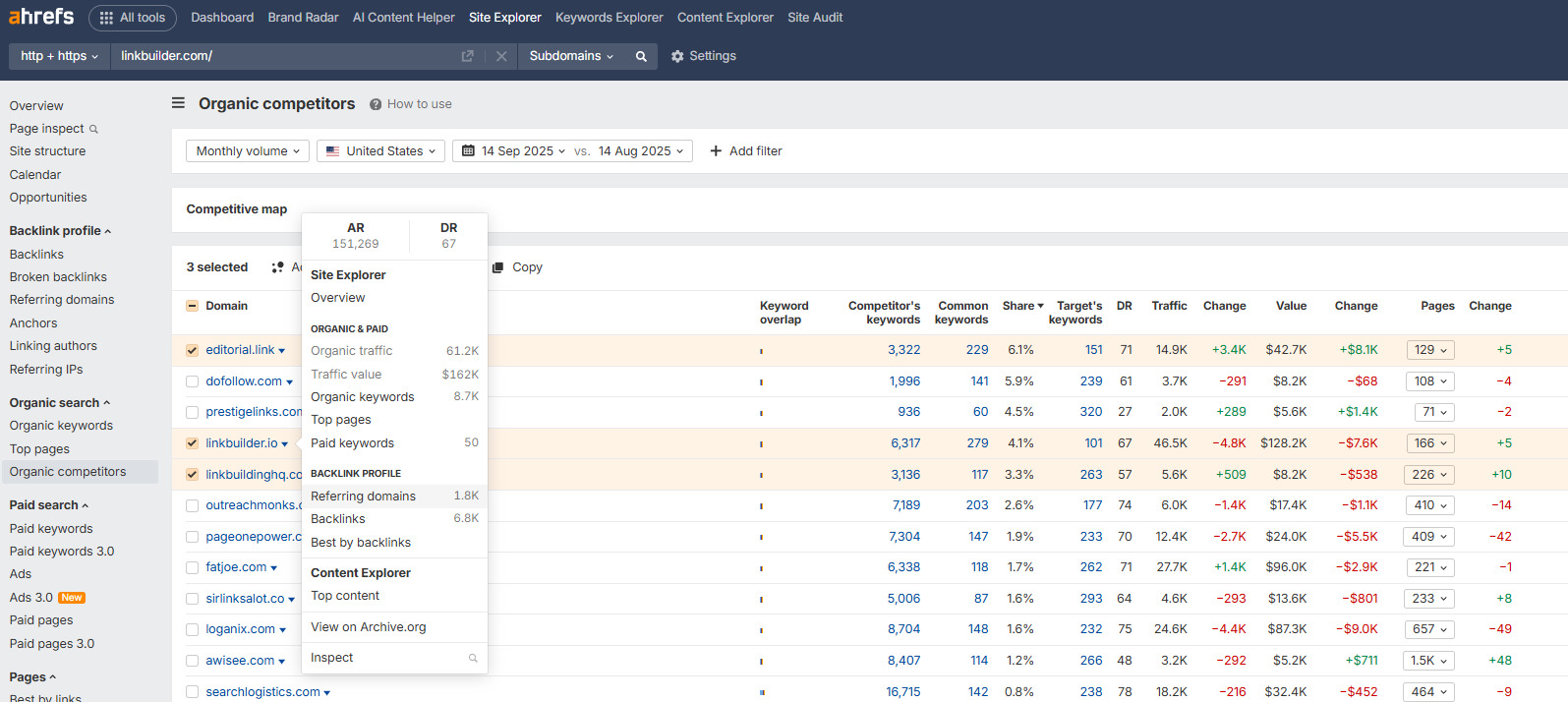
Task: Check the loganix.com row checkbox
Action: tap(192, 629)
